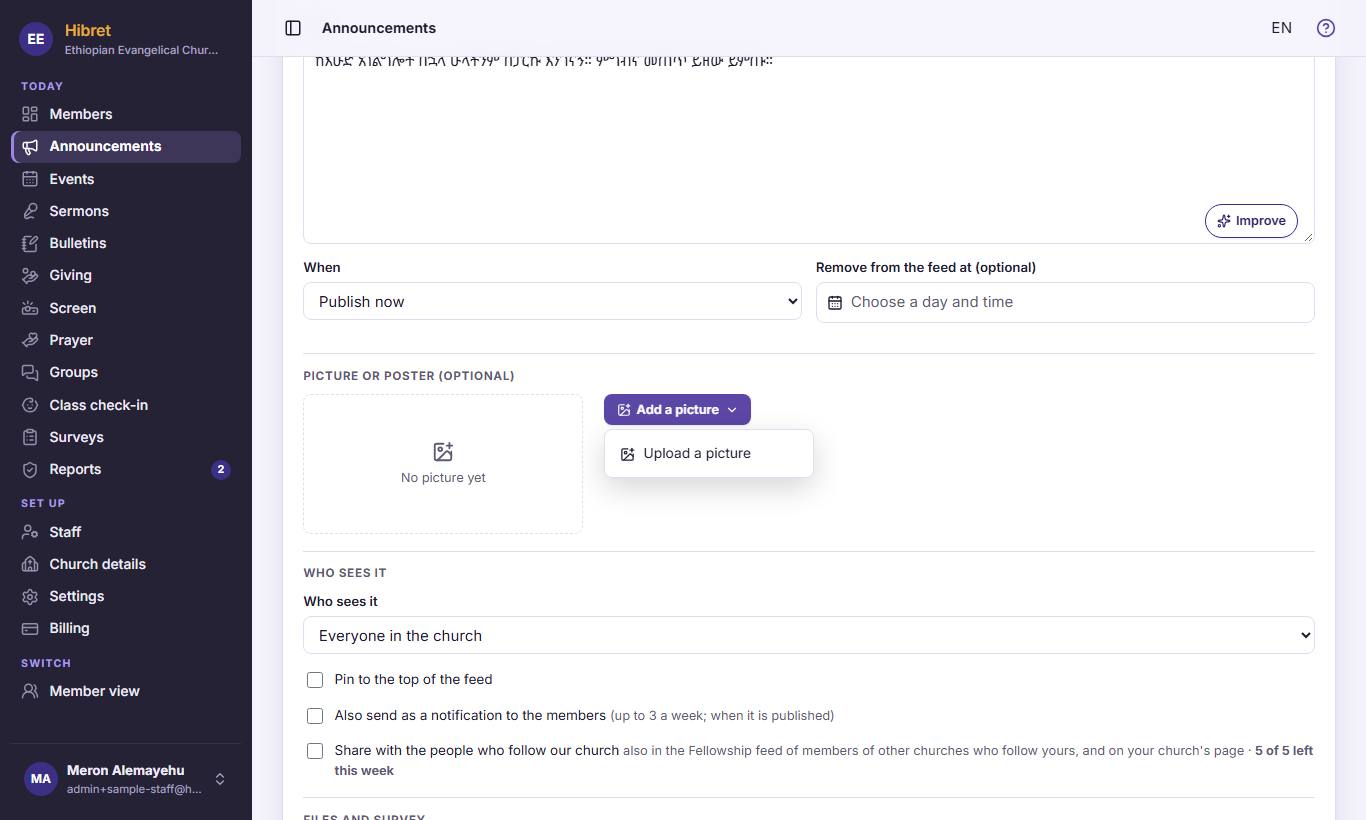
Task: Click the No picture yet placeholder
Action: 443,464
